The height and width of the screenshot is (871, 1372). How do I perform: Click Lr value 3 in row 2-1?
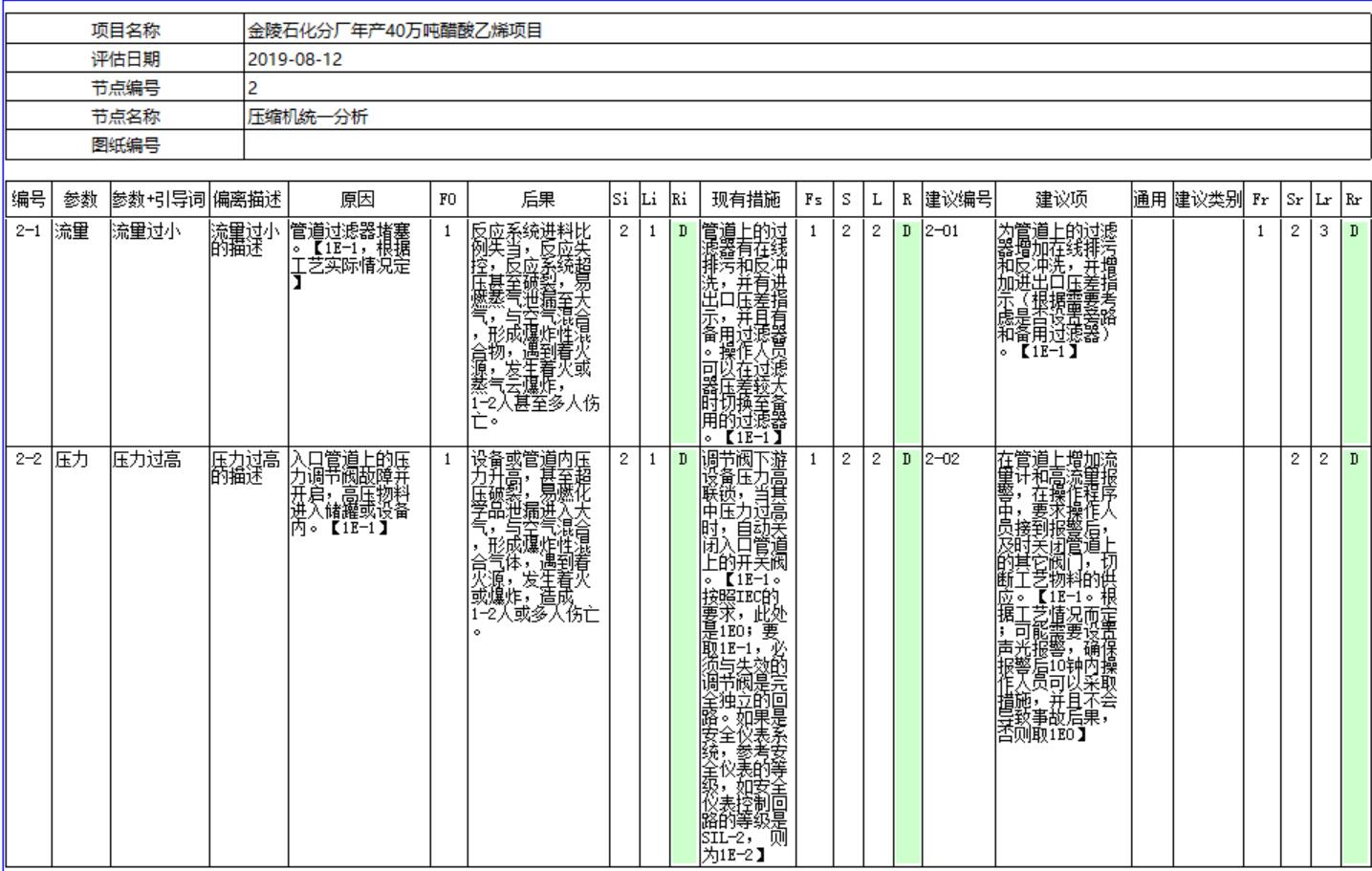(1324, 331)
